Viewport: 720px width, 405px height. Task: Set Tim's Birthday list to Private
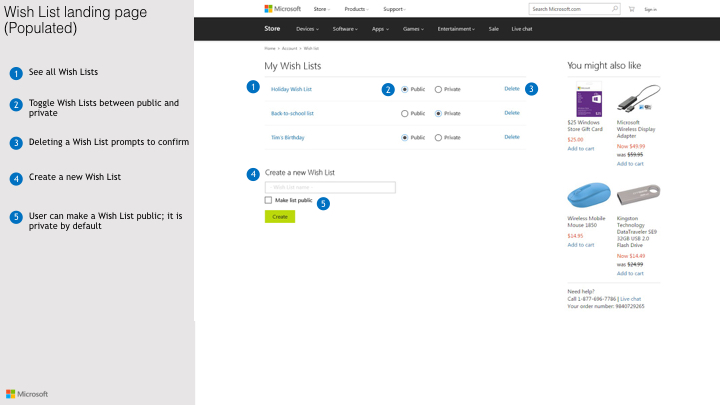[438, 138]
